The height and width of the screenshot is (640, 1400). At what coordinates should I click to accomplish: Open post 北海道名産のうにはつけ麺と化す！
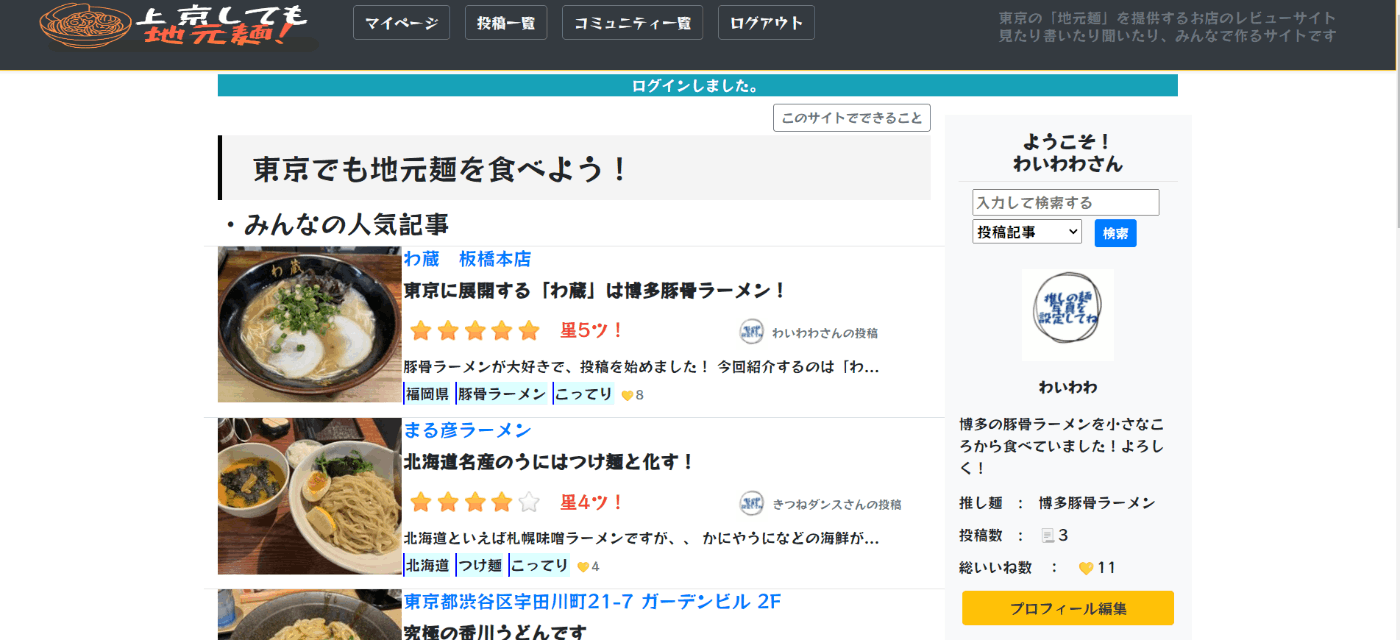(x=549, y=463)
